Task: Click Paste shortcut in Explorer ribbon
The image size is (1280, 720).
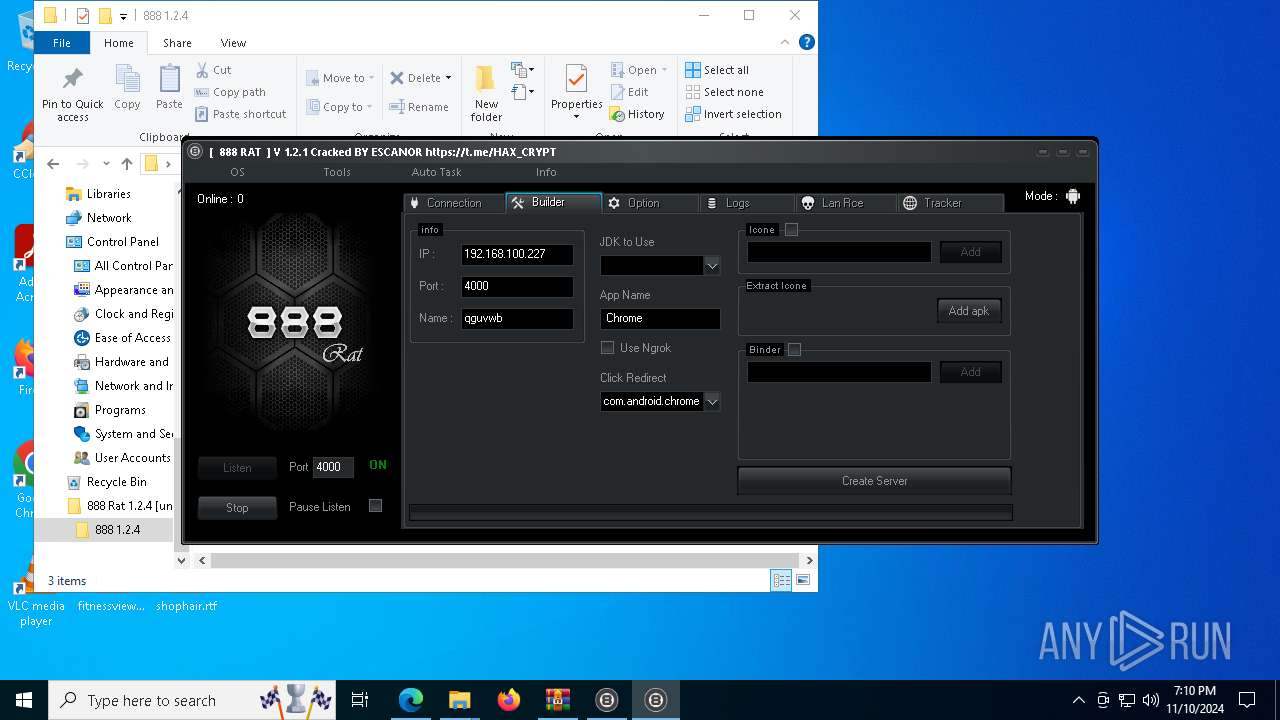Action: coord(240,114)
